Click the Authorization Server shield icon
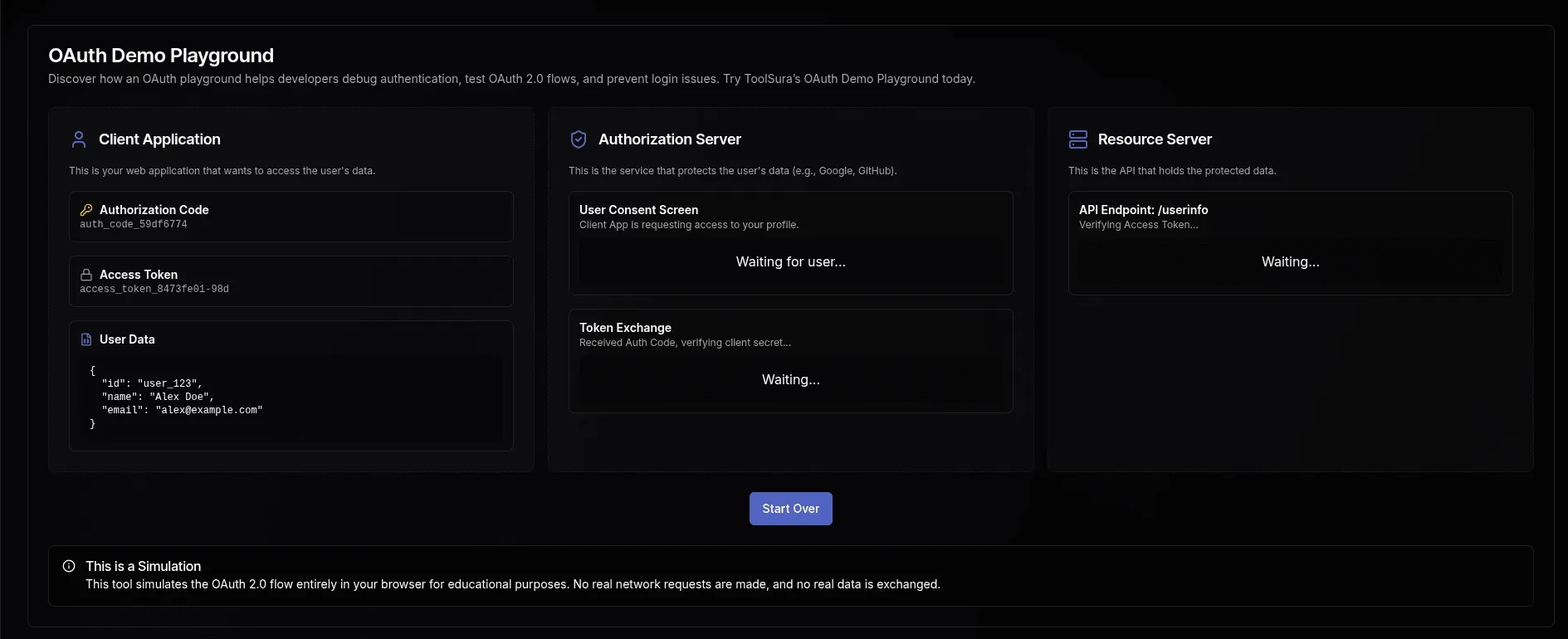 pyautogui.click(x=579, y=139)
